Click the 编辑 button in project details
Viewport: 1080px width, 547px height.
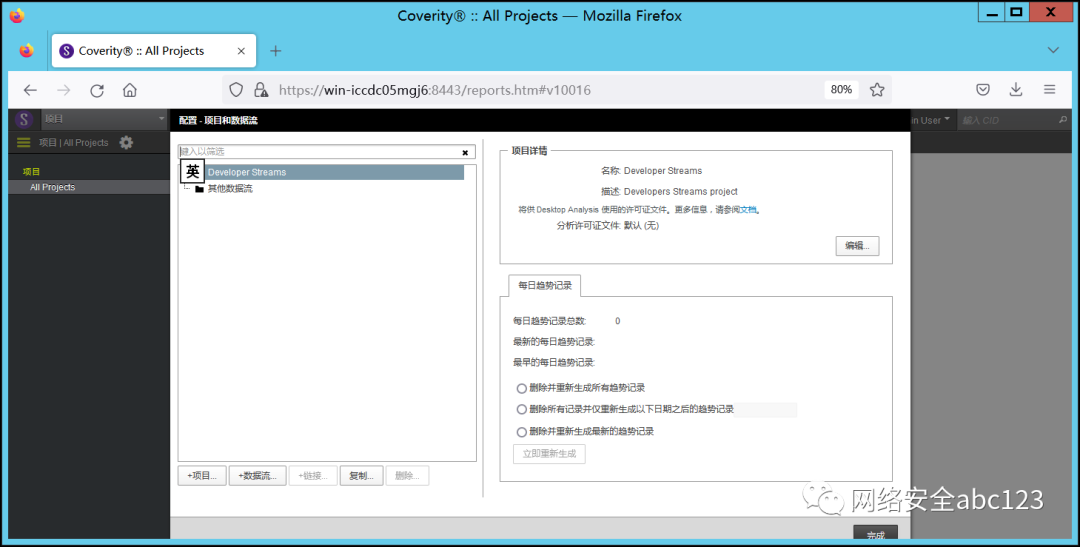coord(858,246)
